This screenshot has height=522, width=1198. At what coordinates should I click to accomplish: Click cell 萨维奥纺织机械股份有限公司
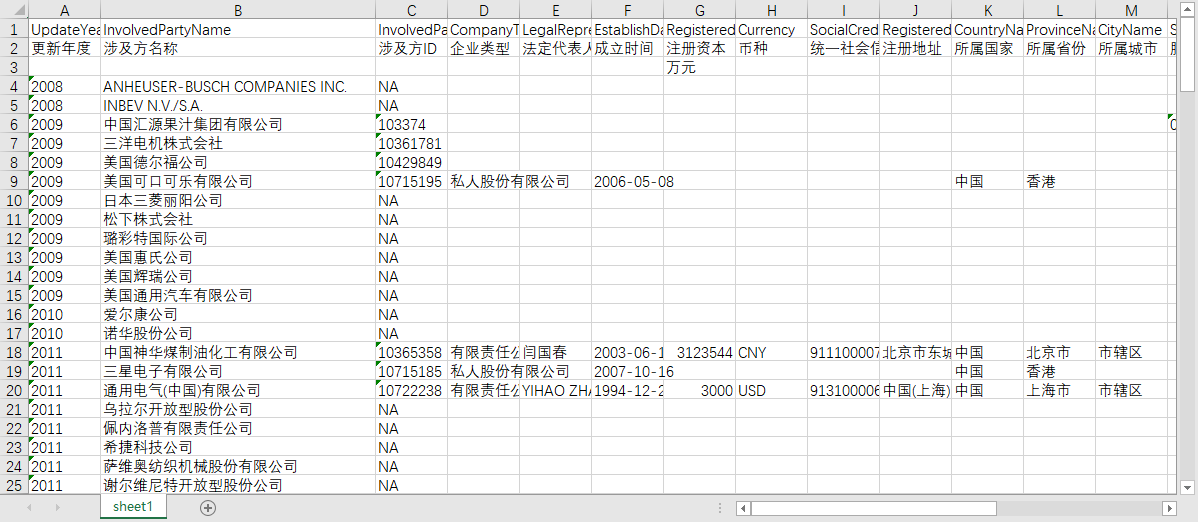point(238,466)
